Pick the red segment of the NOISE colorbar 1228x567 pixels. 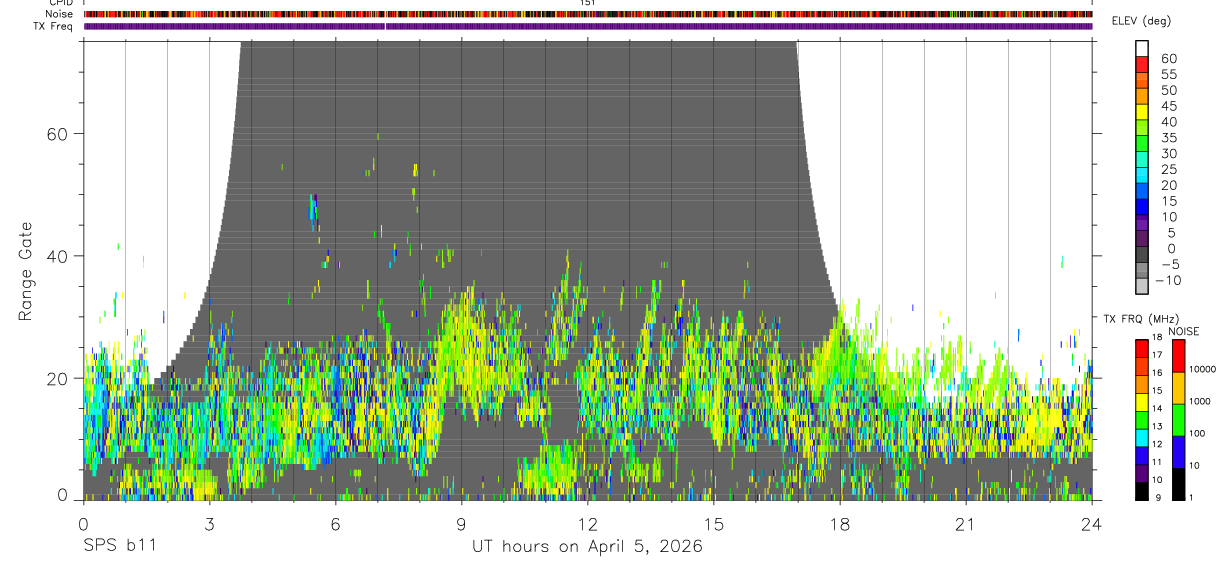tap(1177, 356)
